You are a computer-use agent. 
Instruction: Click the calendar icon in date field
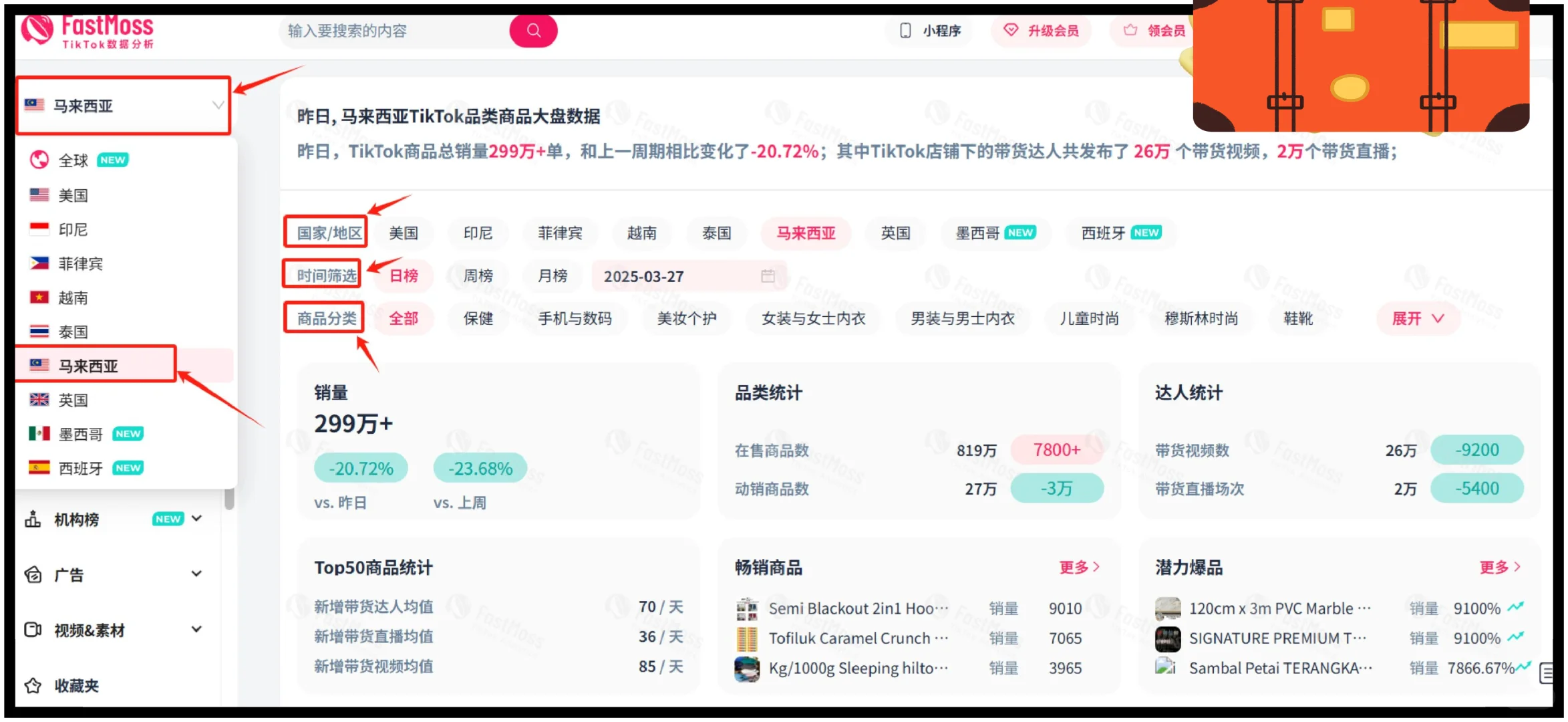(768, 276)
